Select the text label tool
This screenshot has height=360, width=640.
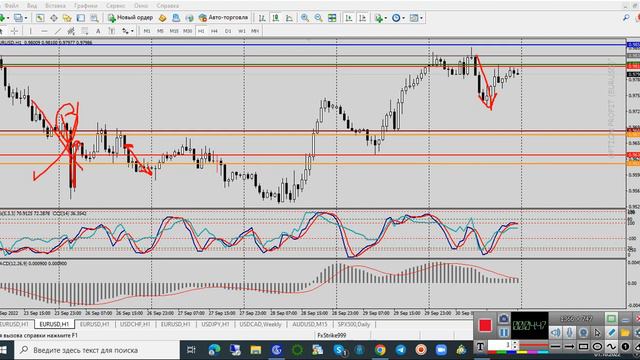pyautogui.click(x=111, y=31)
